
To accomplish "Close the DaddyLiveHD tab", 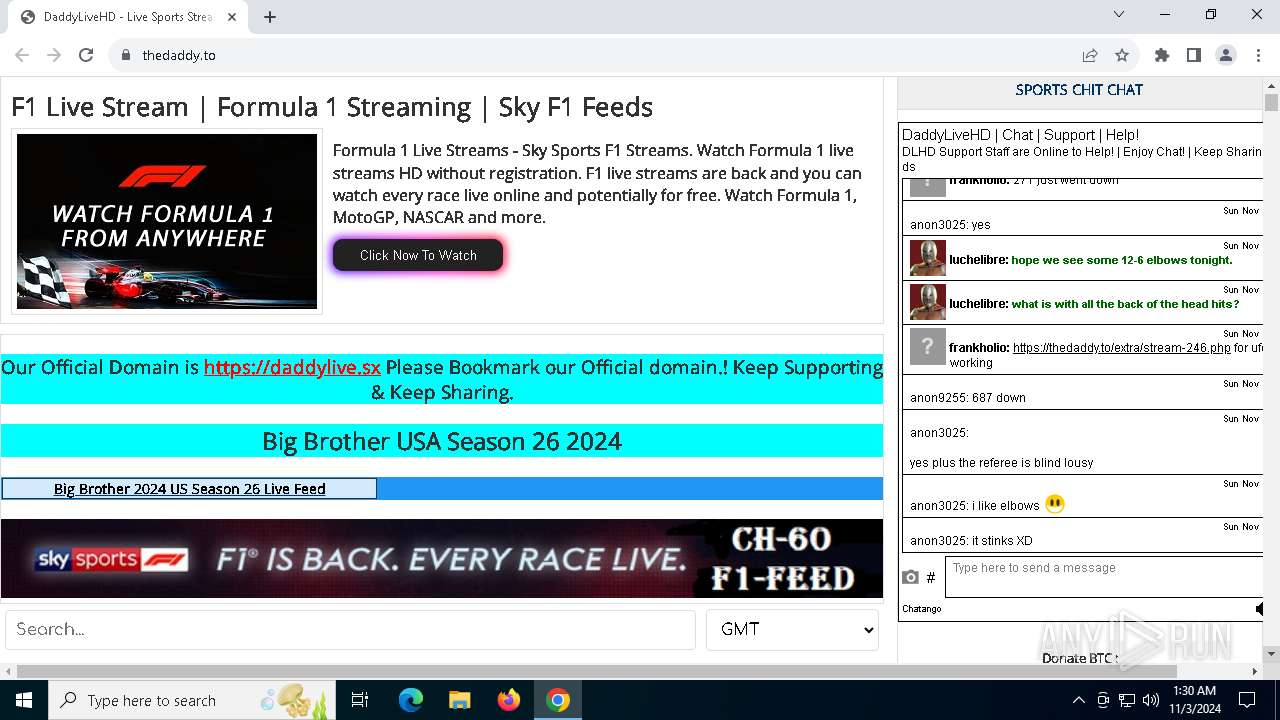I will (x=232, y=17).
